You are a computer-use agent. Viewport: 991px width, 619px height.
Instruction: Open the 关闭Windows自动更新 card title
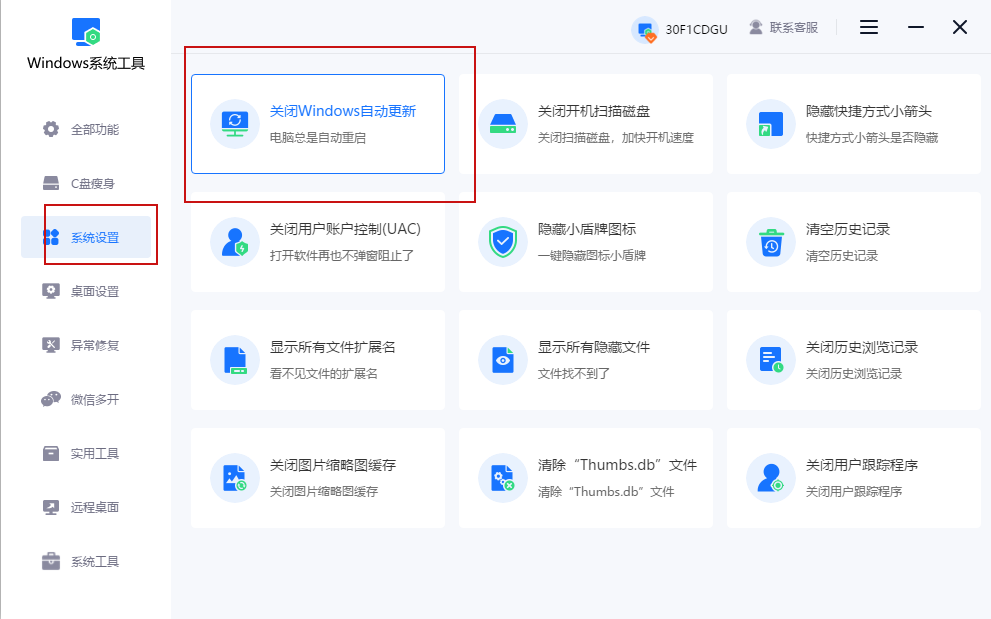point(343,111)
